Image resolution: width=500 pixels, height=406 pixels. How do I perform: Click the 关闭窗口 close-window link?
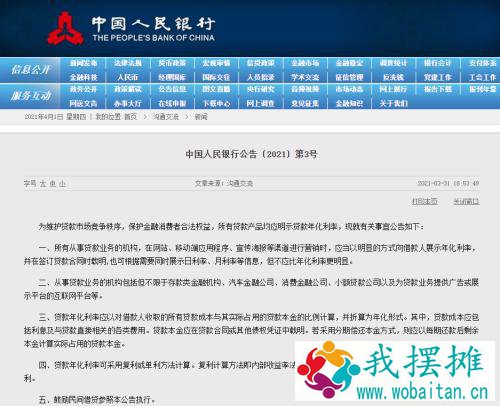pos(466,201)
